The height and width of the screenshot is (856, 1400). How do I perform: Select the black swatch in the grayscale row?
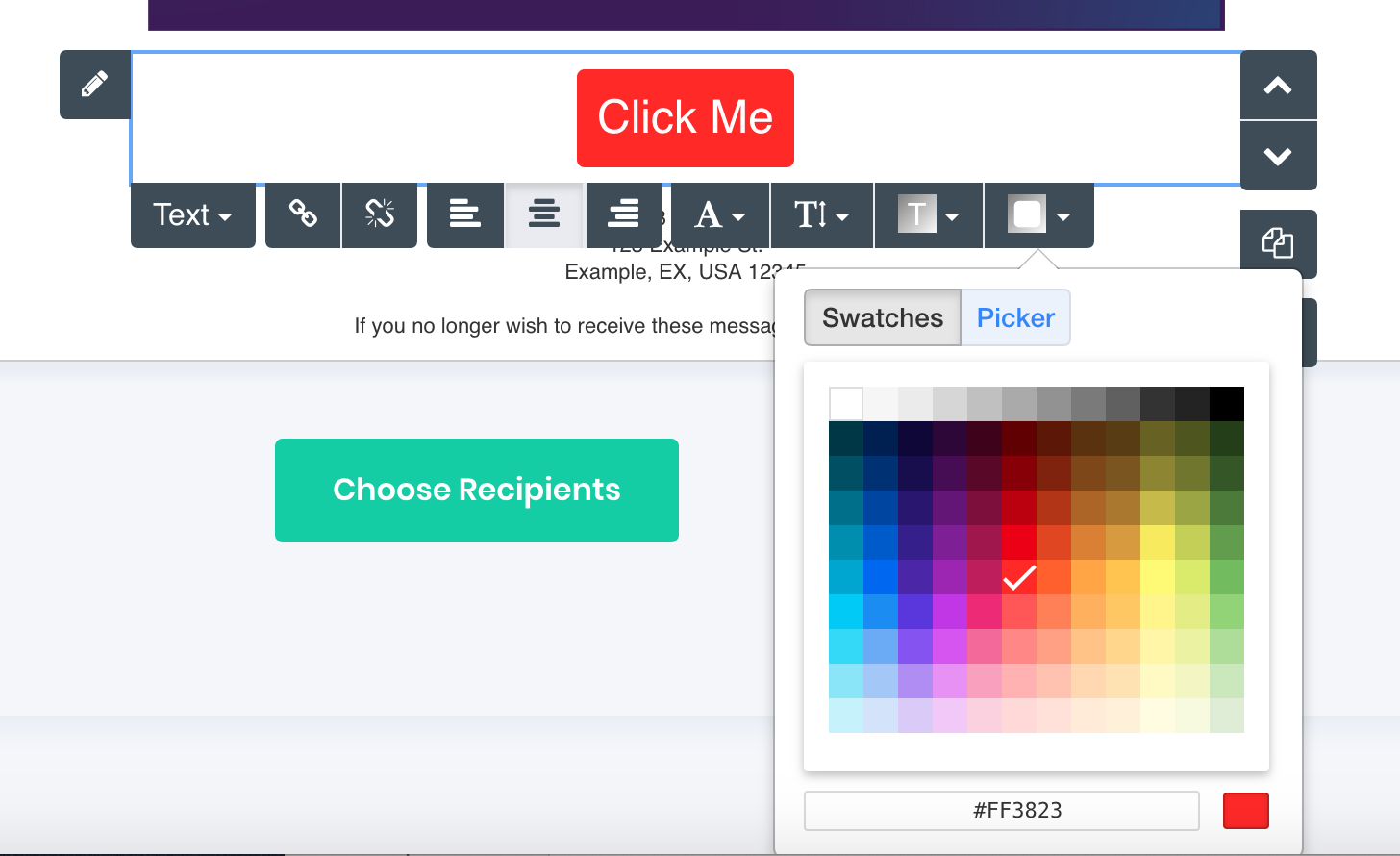pos(1227,404)
